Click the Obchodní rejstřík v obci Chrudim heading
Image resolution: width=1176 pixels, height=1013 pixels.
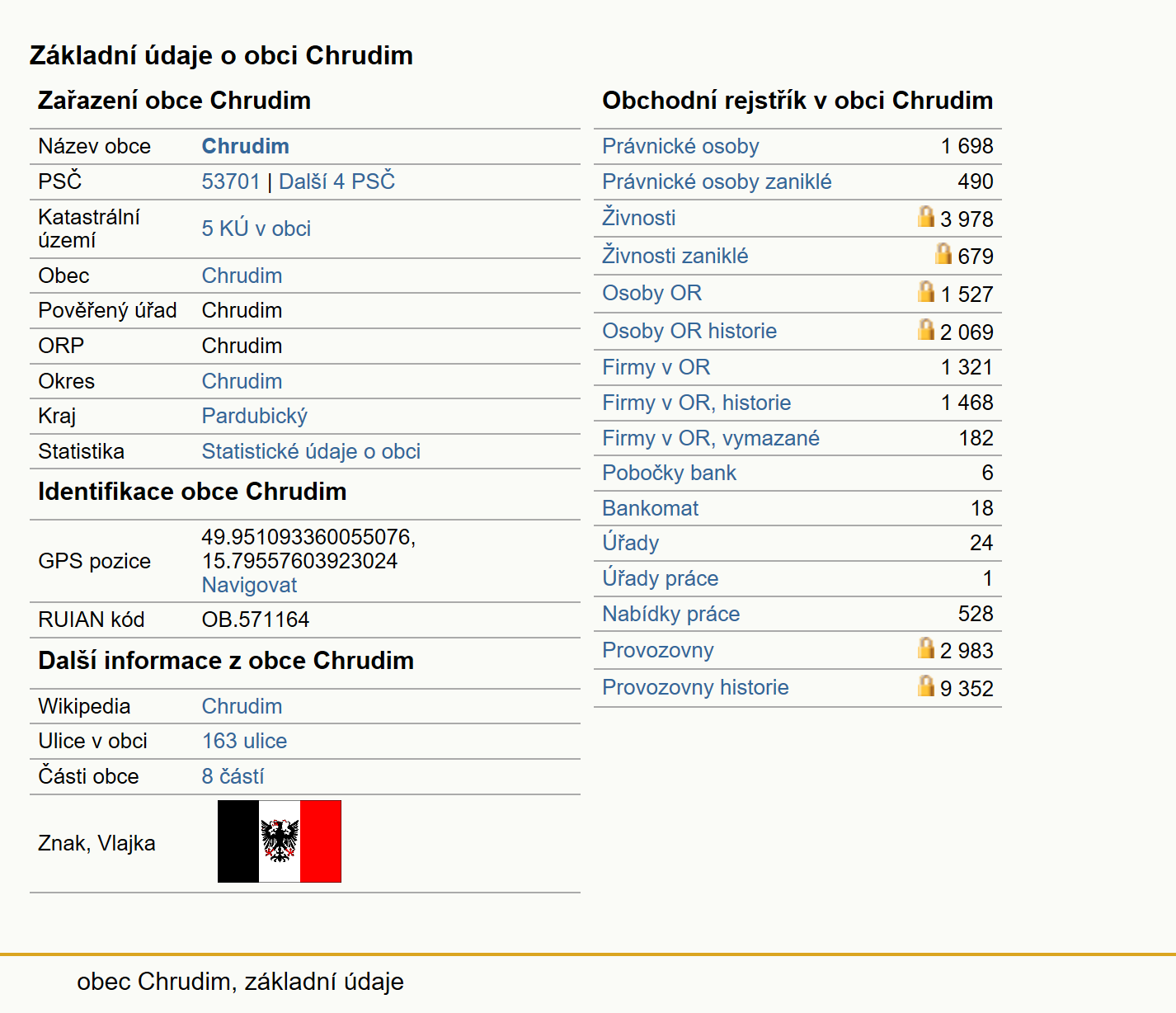[797, 101]
